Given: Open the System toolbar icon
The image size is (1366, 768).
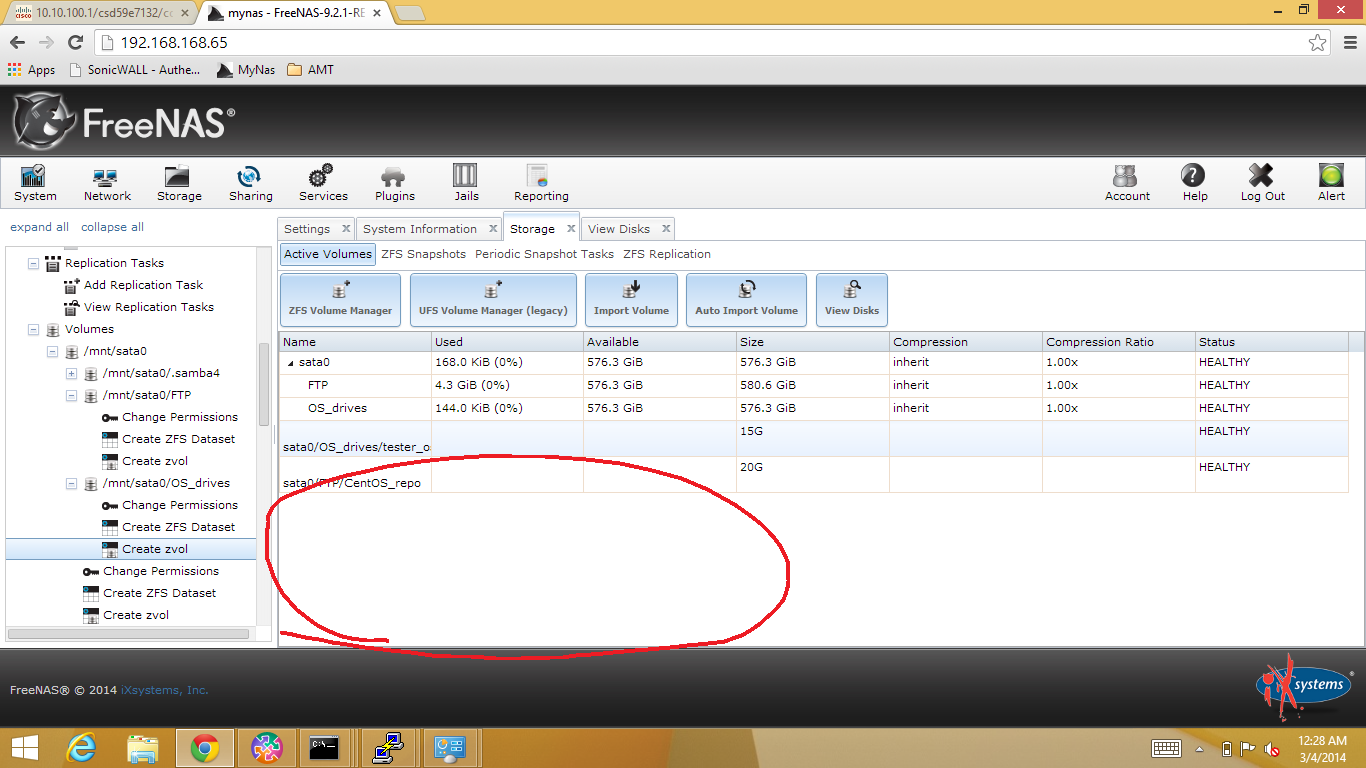Looking at the screenshot, I should pyautogui.click(x=35, y=184).
